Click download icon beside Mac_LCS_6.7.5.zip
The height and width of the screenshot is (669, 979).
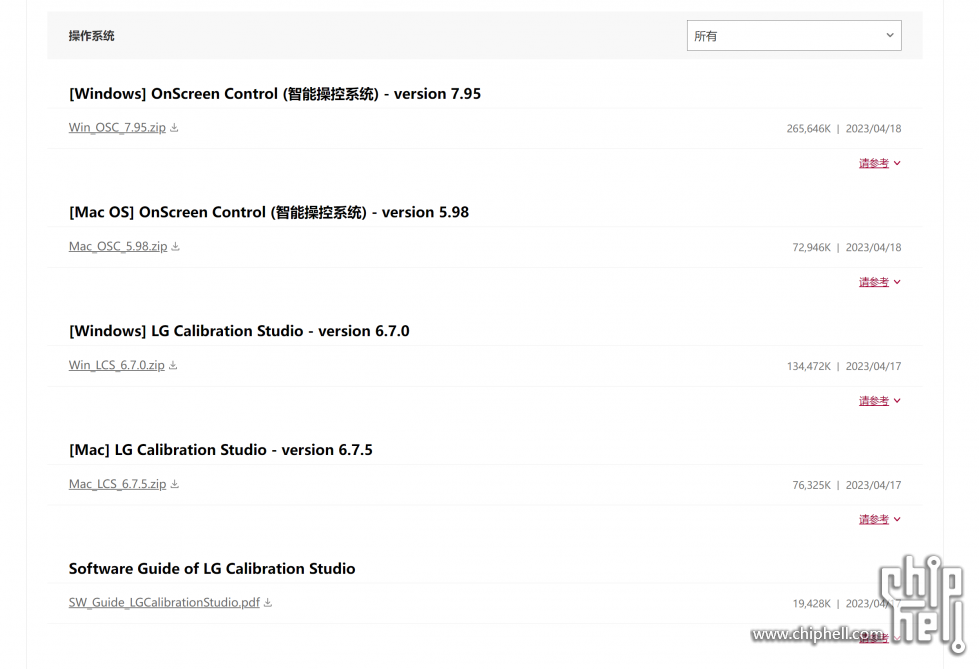[x=175, y=484]
